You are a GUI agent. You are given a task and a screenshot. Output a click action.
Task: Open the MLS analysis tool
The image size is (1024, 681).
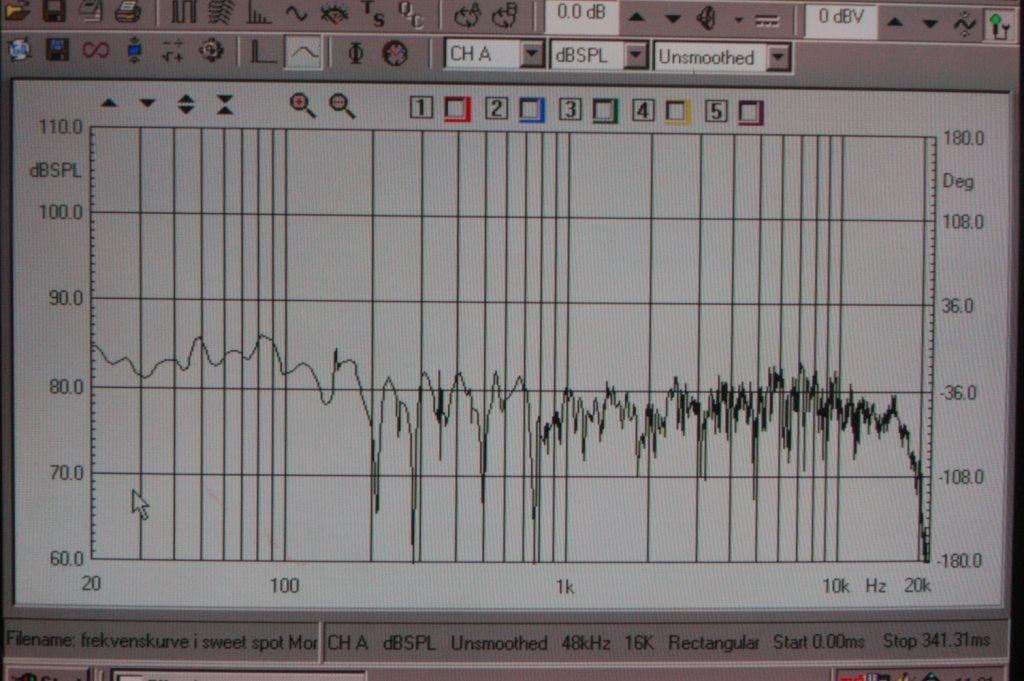tap(184, 12)
